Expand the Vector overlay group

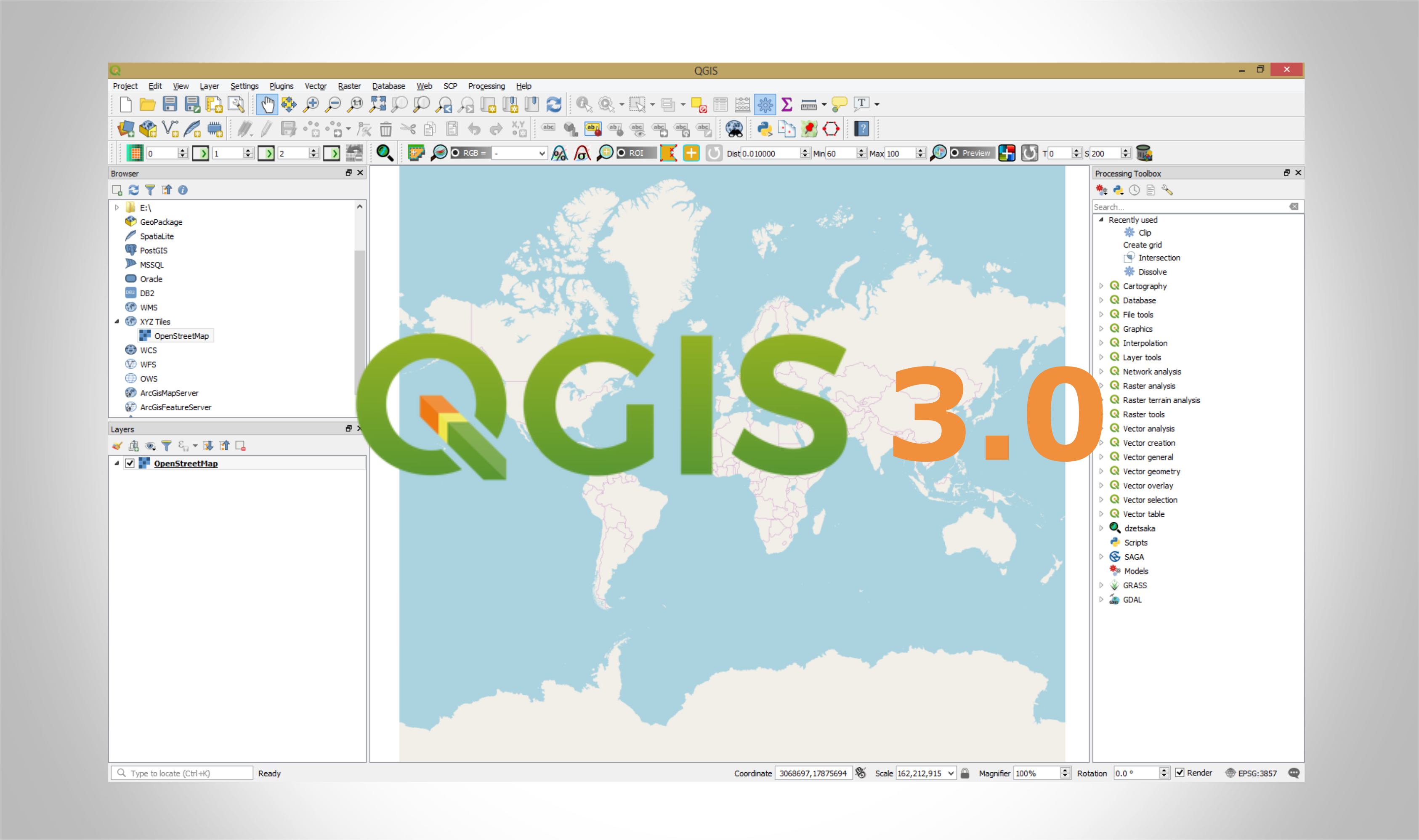coord(1101,486)
